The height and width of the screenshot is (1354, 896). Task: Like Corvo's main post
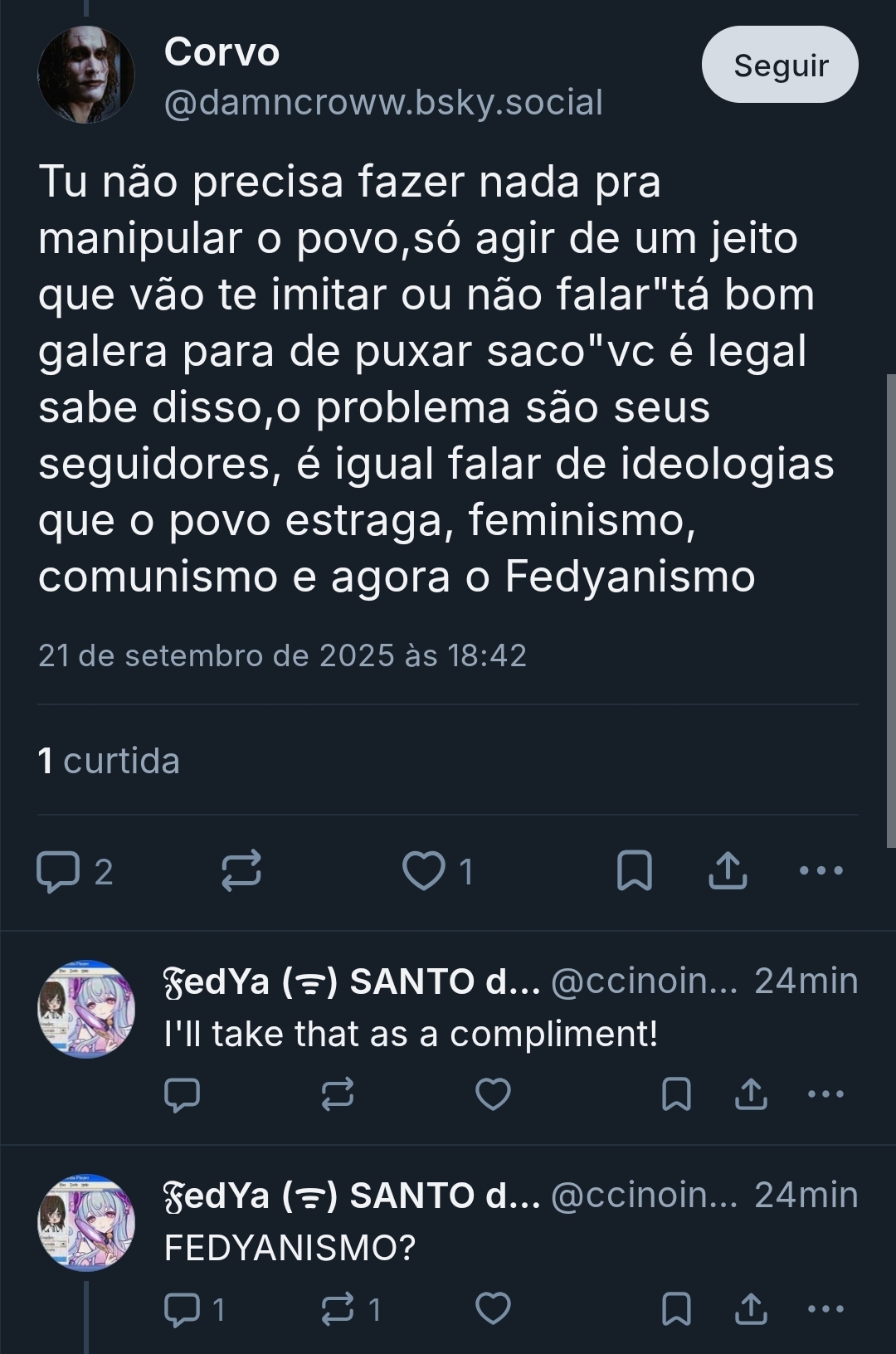(424, 871)
